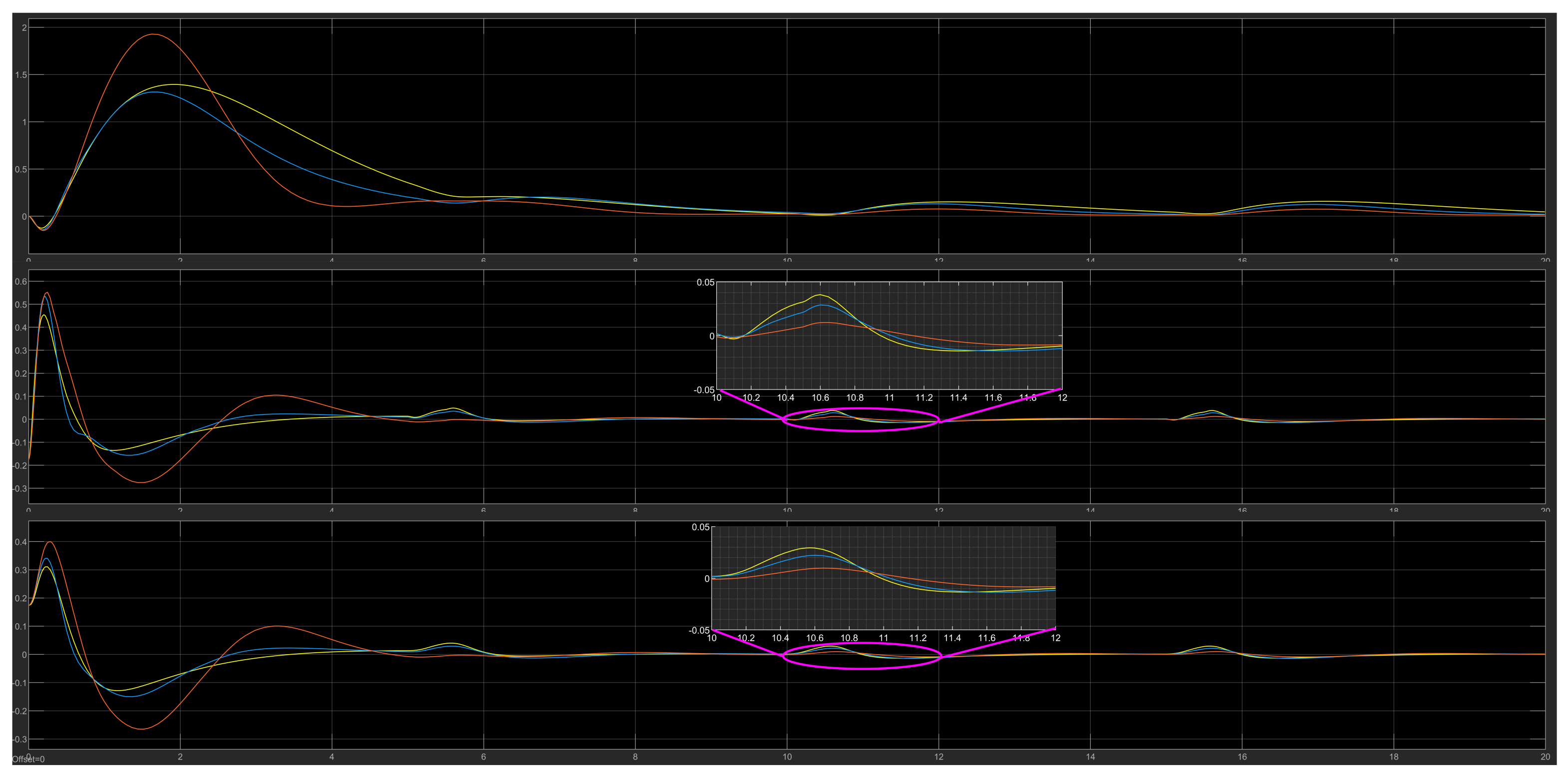Click the orange hump near time 3.3 in bottom plot
Screen dimensions: 1568x776
click(x=277, y=626)
